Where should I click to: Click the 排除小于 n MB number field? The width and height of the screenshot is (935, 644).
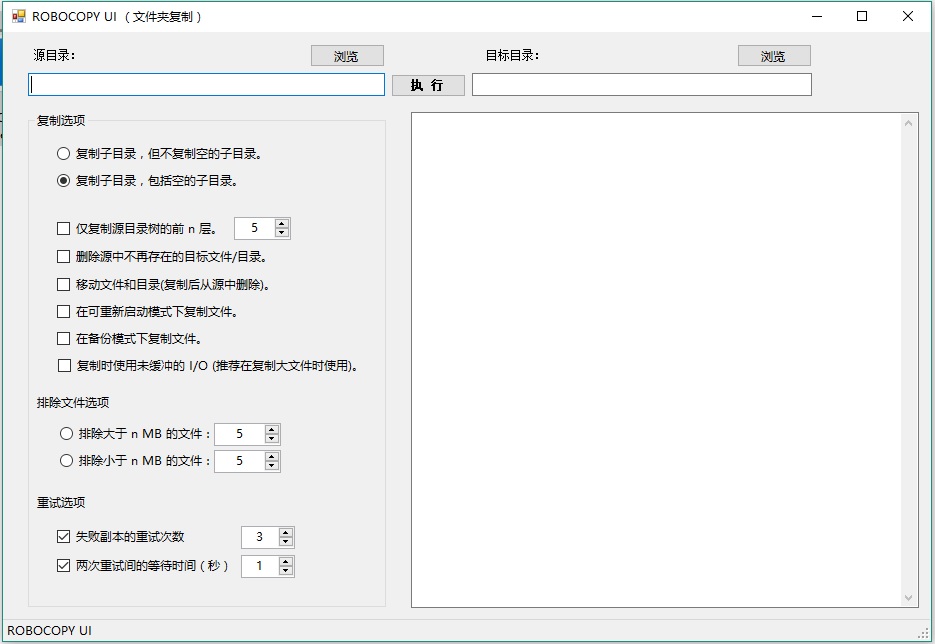(x=240, y=461)
